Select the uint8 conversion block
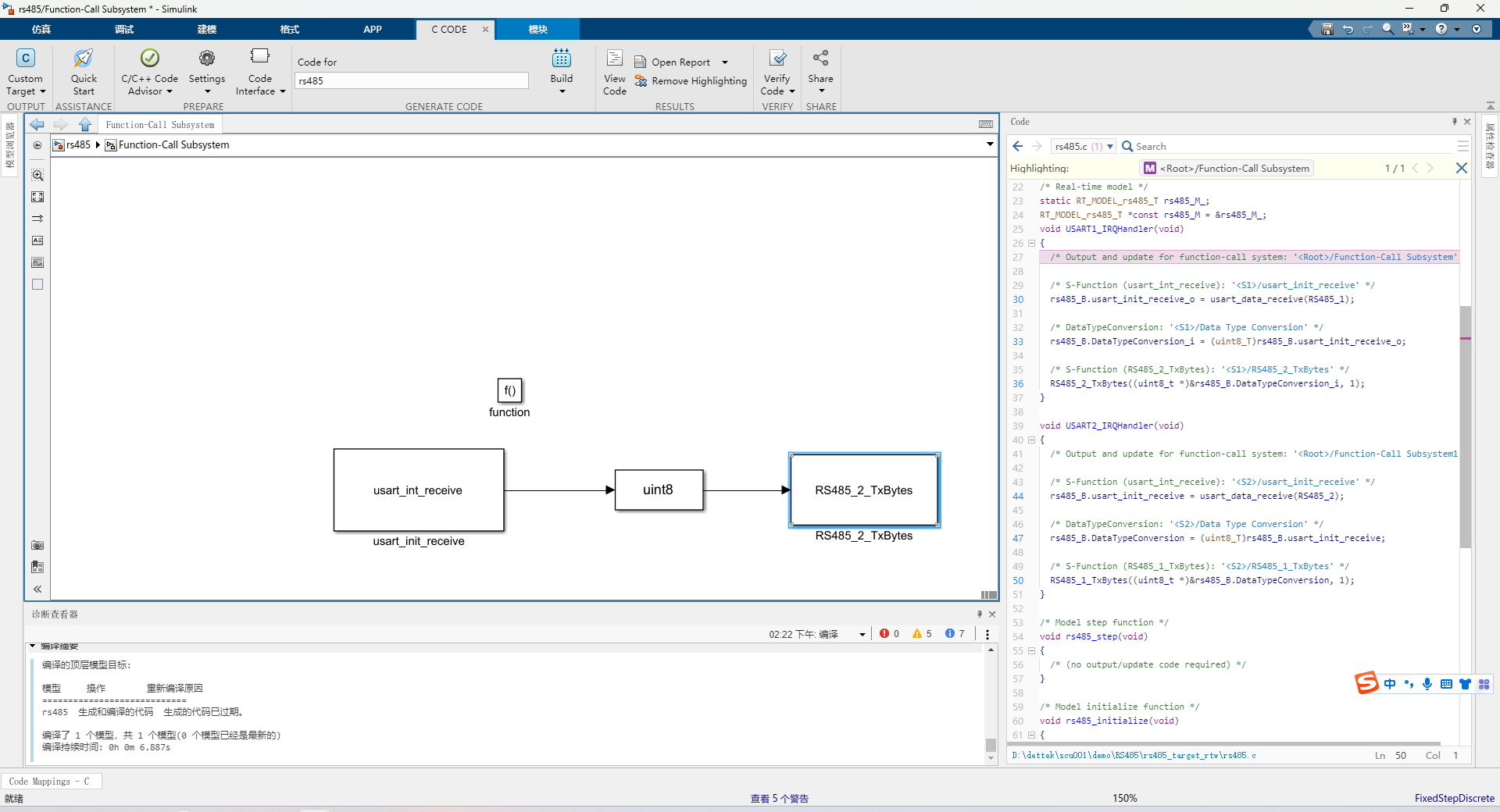Viewport: 1500px width, 812px height. pyautogui.click(x=659, y=490)
